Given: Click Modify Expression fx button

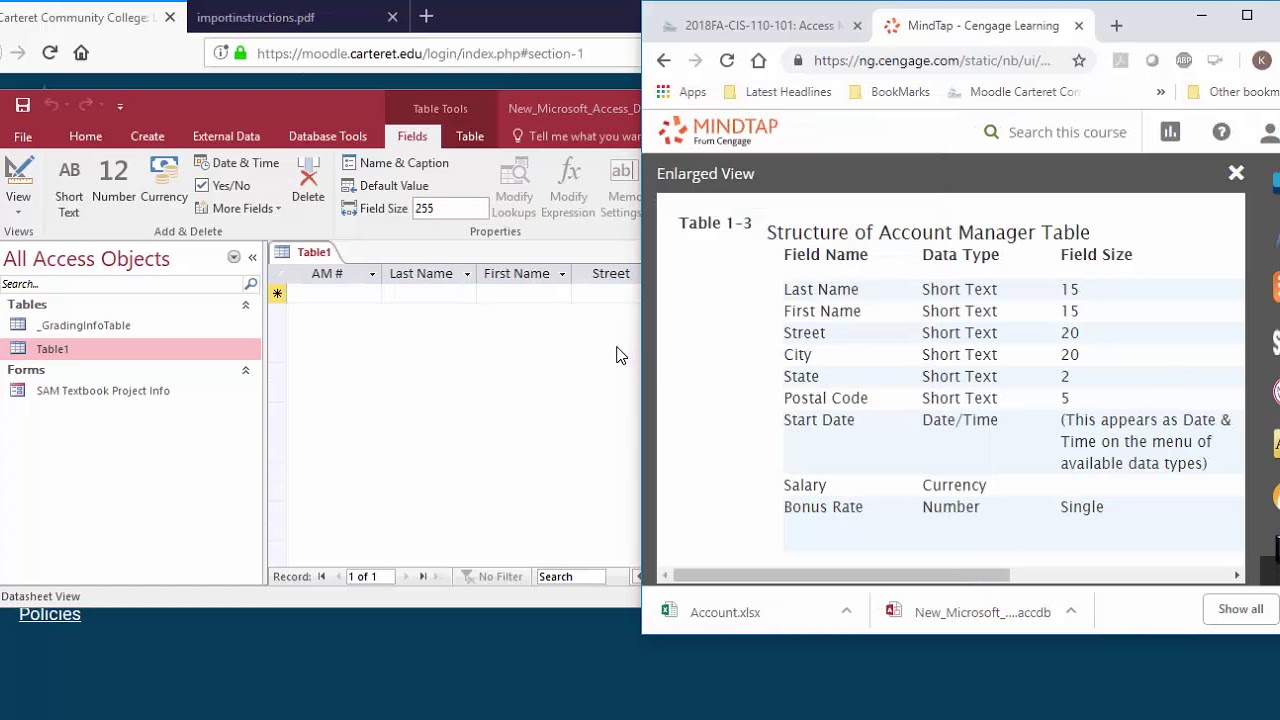Looking at the screenshot, I should click(x=568, y=187).
